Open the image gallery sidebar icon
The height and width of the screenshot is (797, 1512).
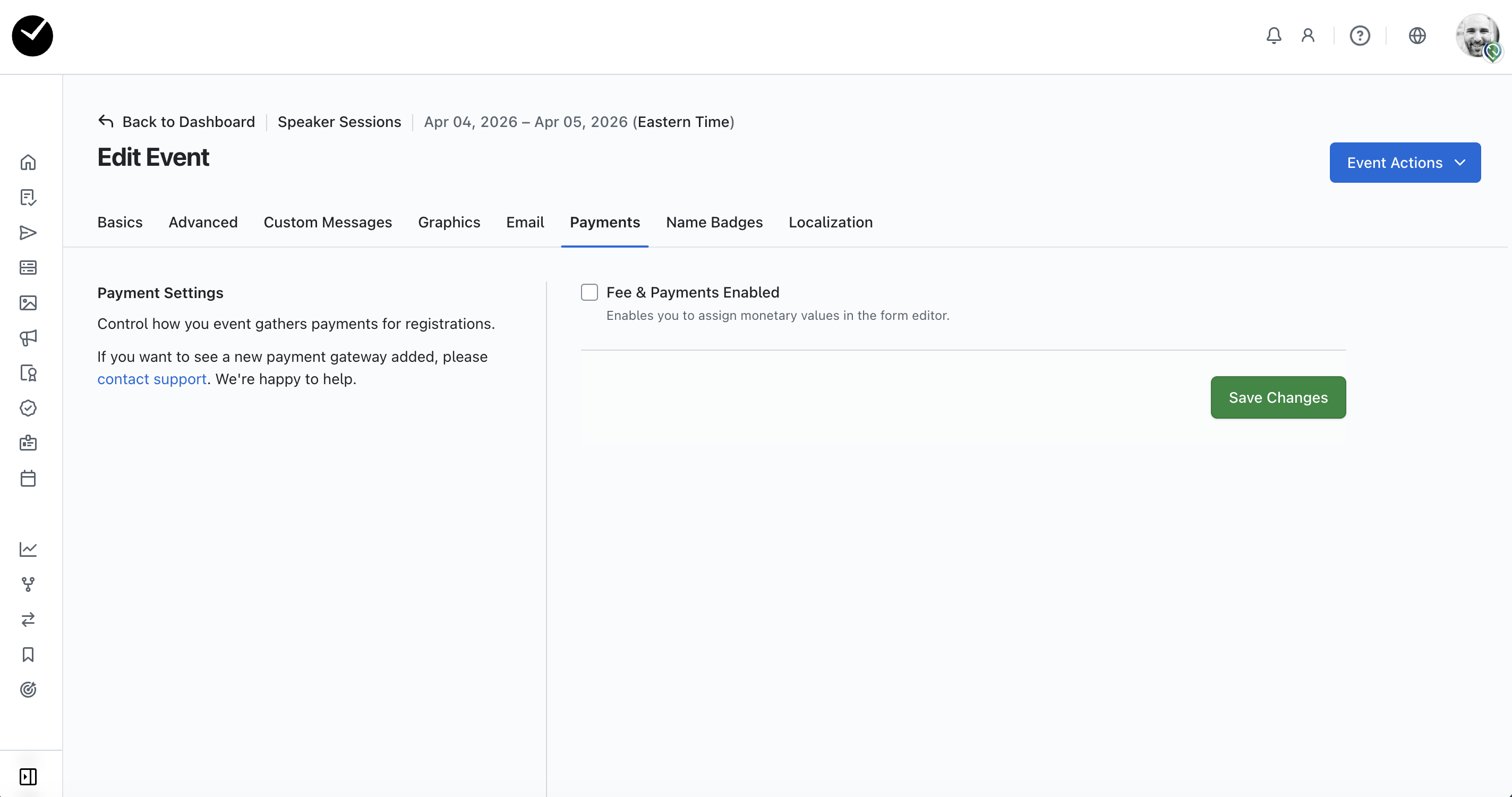(x=28, y=303)
